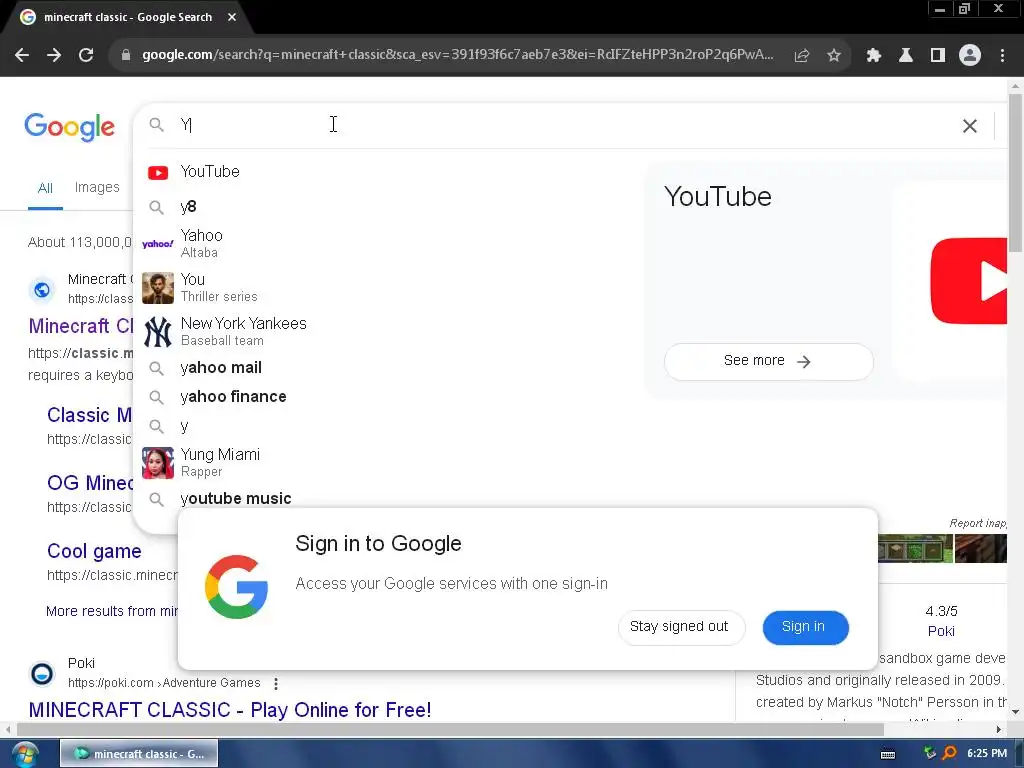The image size is (1024, 768).
Task: Open the Poki result options dots
Action: (x=276, y=684)
